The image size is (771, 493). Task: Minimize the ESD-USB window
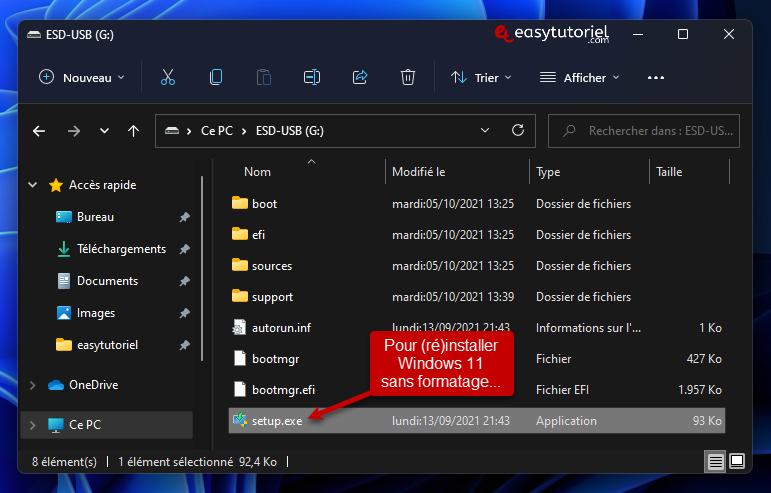coord(638,34)
